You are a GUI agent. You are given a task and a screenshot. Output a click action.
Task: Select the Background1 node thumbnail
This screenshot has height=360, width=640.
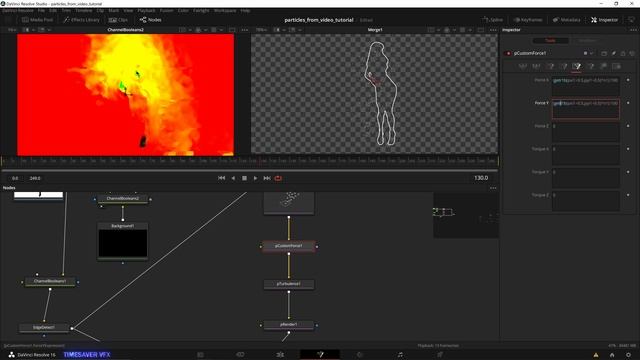click(x=122, y=243)
